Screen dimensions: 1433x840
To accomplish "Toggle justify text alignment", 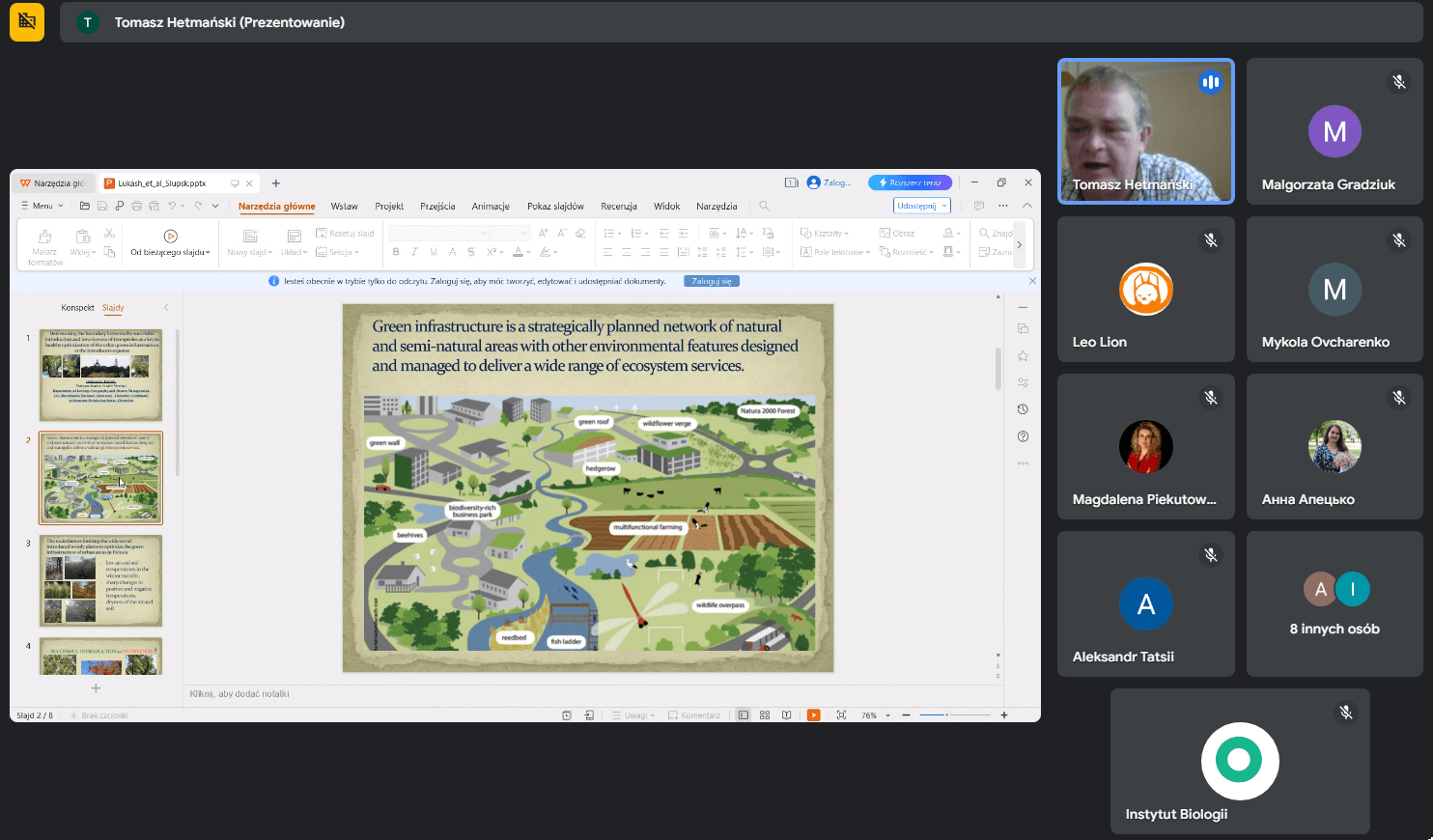I will tap(663, 252).
